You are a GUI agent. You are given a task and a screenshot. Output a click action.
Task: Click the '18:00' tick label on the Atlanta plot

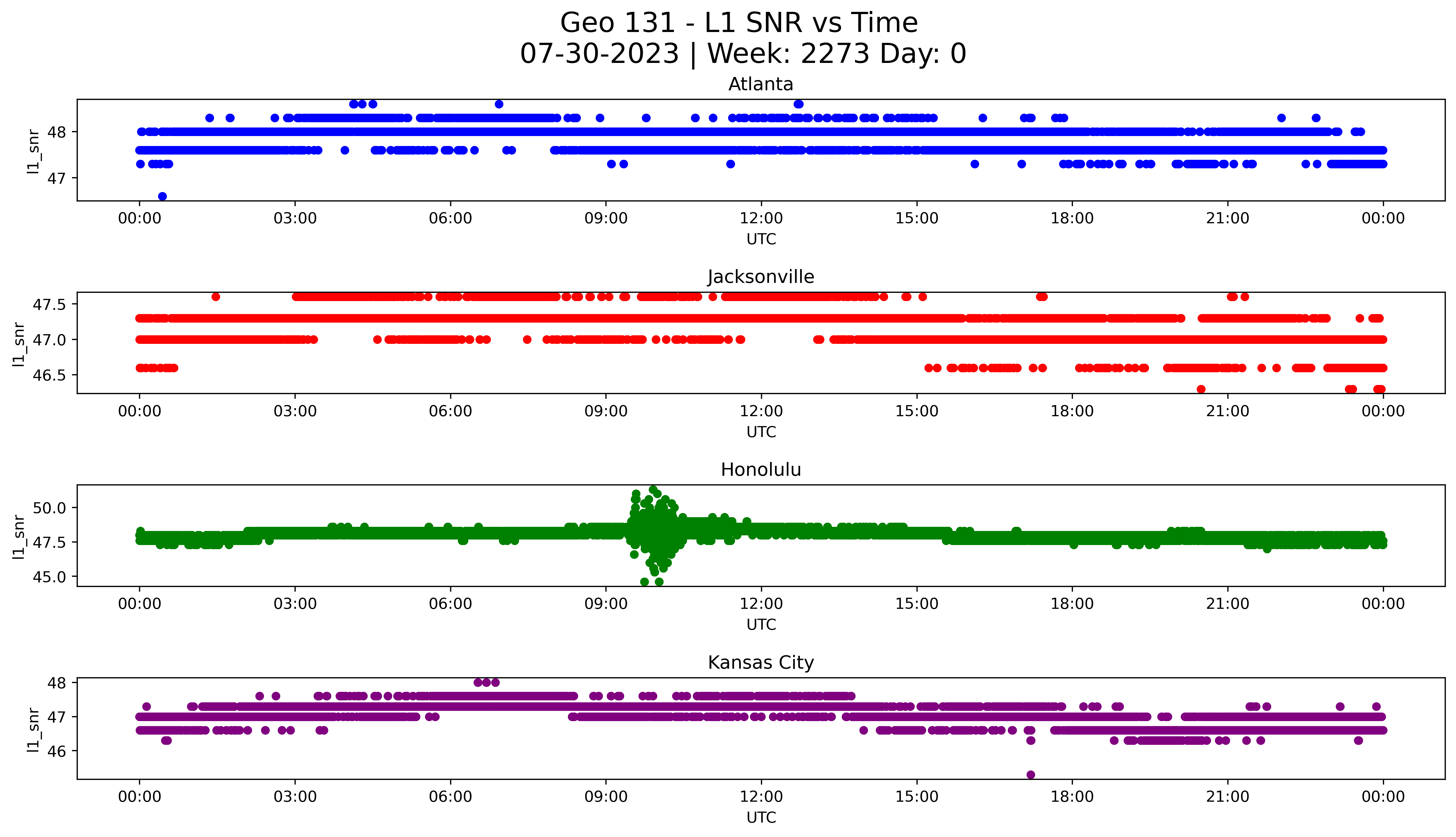tap(1072, 219)
